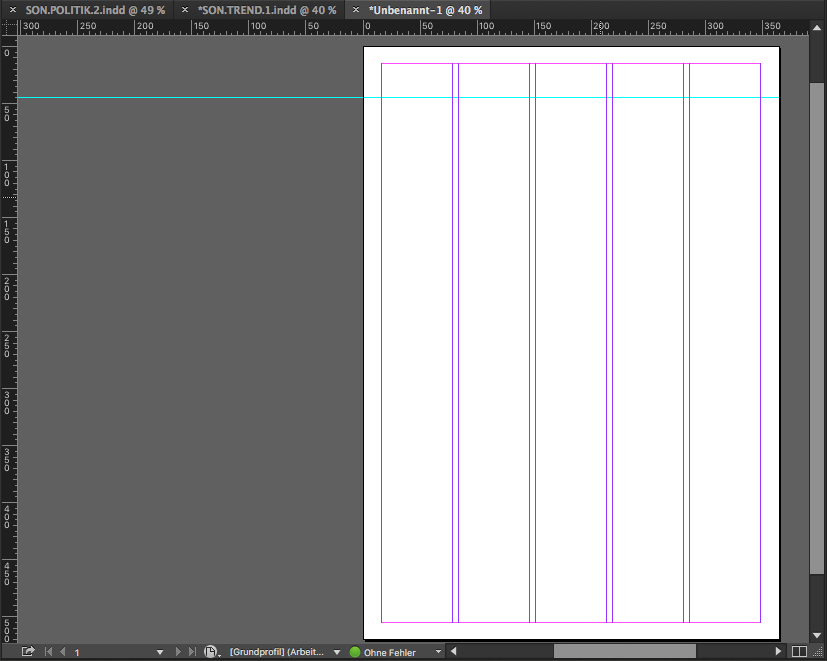Open the page number dropdown
The width and height of the screenshot is (827, 661).
[160, 653]
